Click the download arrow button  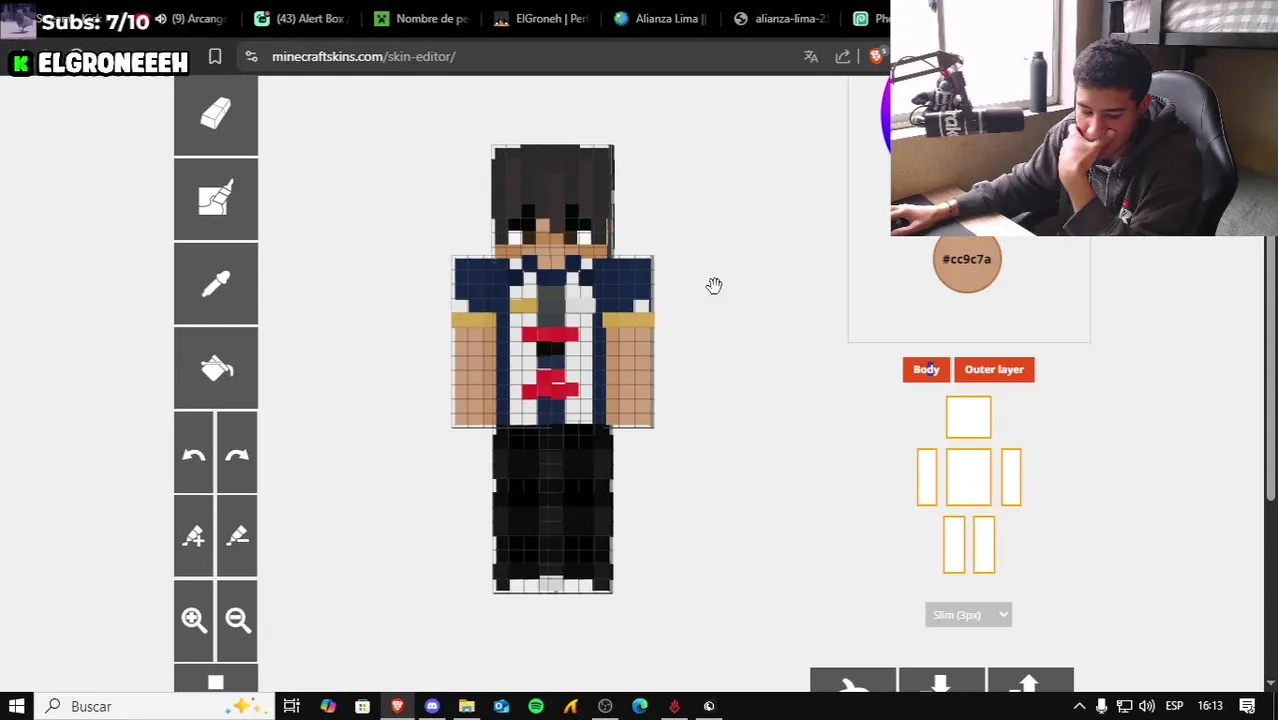(941, 682)
